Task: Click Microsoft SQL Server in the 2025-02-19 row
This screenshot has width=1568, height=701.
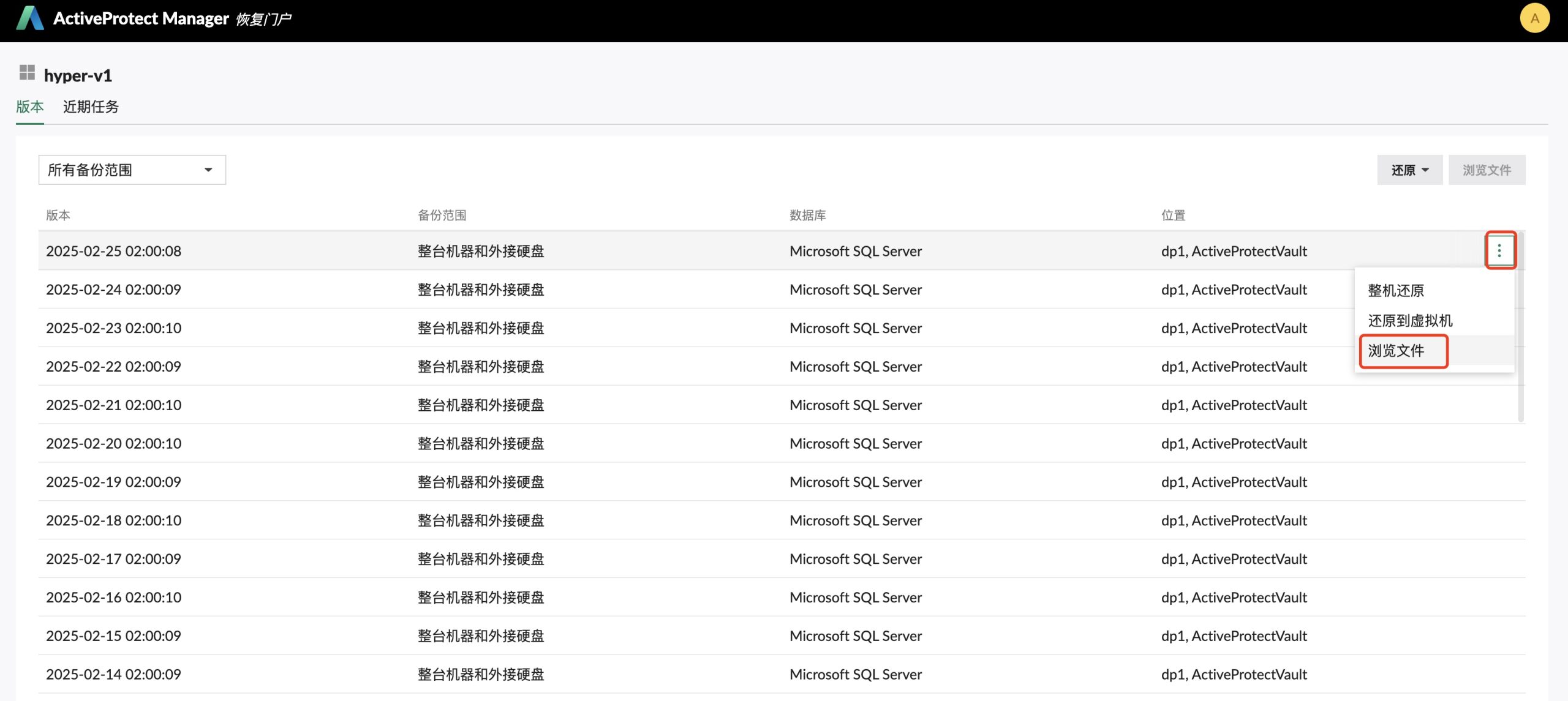Action: pyautogui.click(x=856, y=482)
